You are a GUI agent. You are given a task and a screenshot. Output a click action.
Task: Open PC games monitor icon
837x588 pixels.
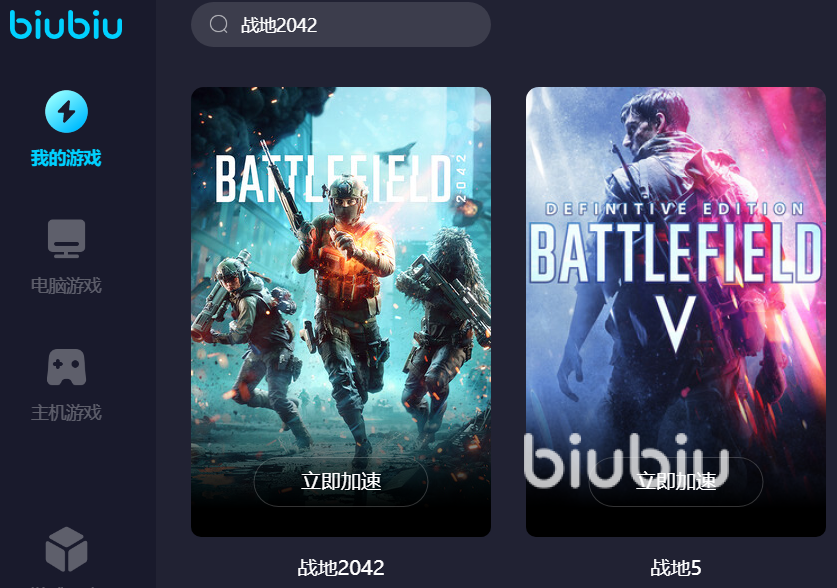(66, 239)
